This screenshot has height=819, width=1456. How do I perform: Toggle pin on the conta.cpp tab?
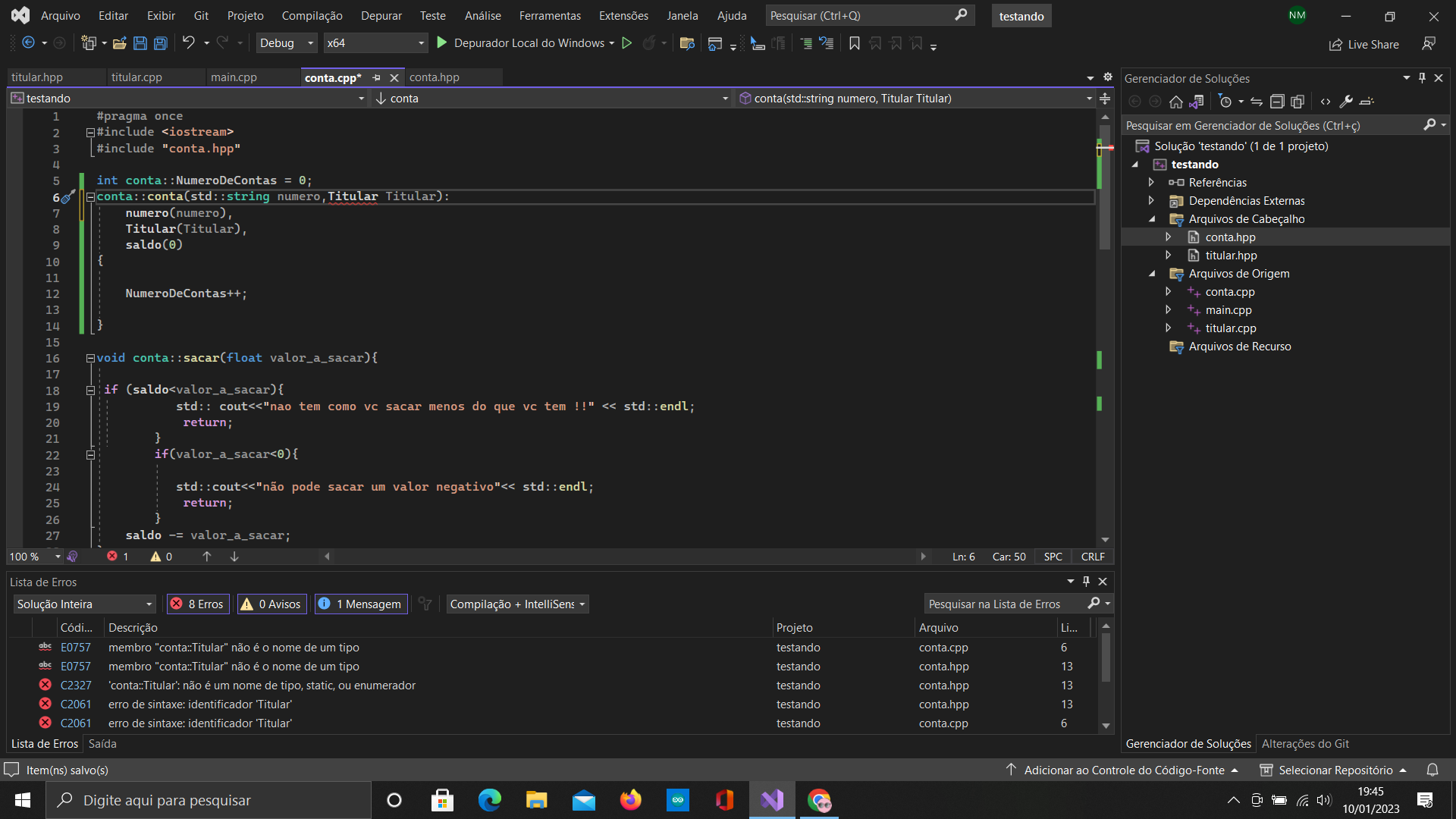(x=376, y=78)
